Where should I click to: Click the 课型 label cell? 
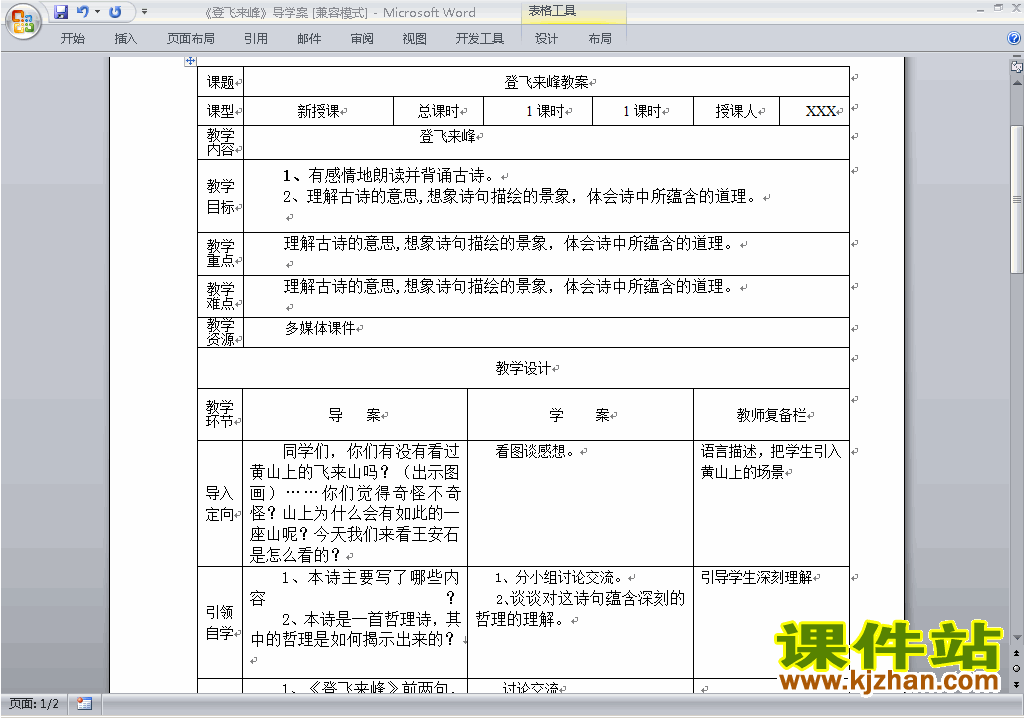(221, 111)
